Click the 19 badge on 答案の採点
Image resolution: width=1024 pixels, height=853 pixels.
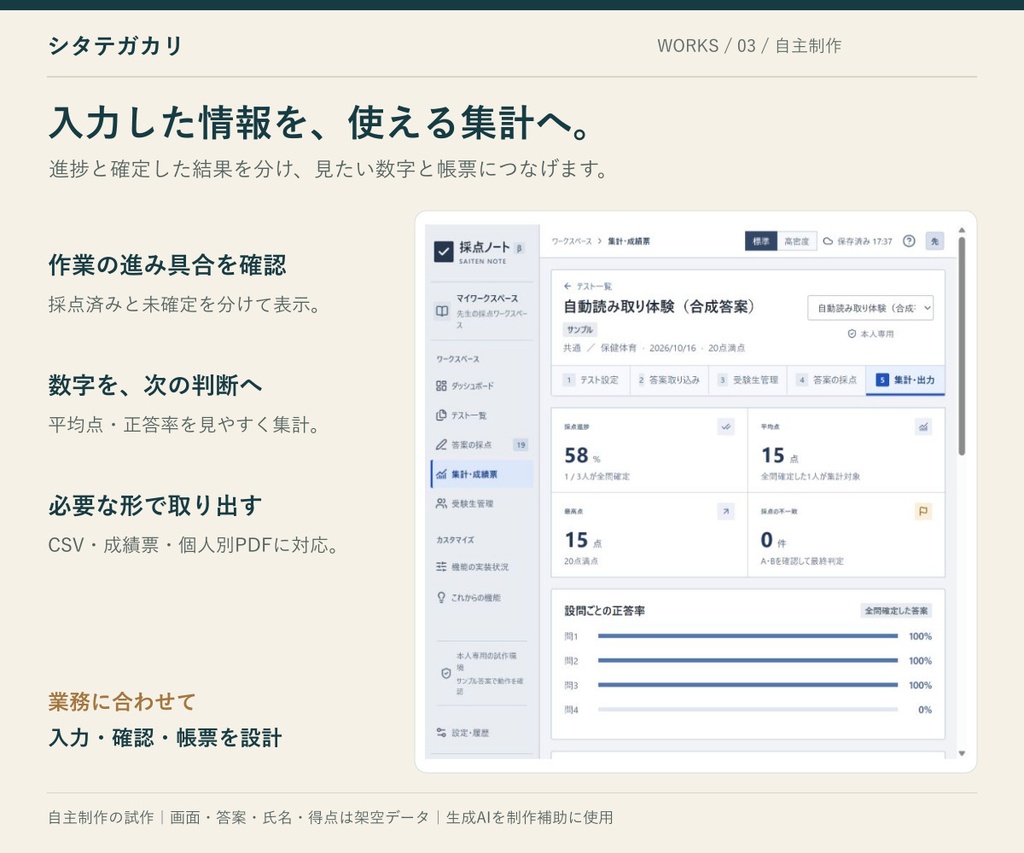point(520,445)
